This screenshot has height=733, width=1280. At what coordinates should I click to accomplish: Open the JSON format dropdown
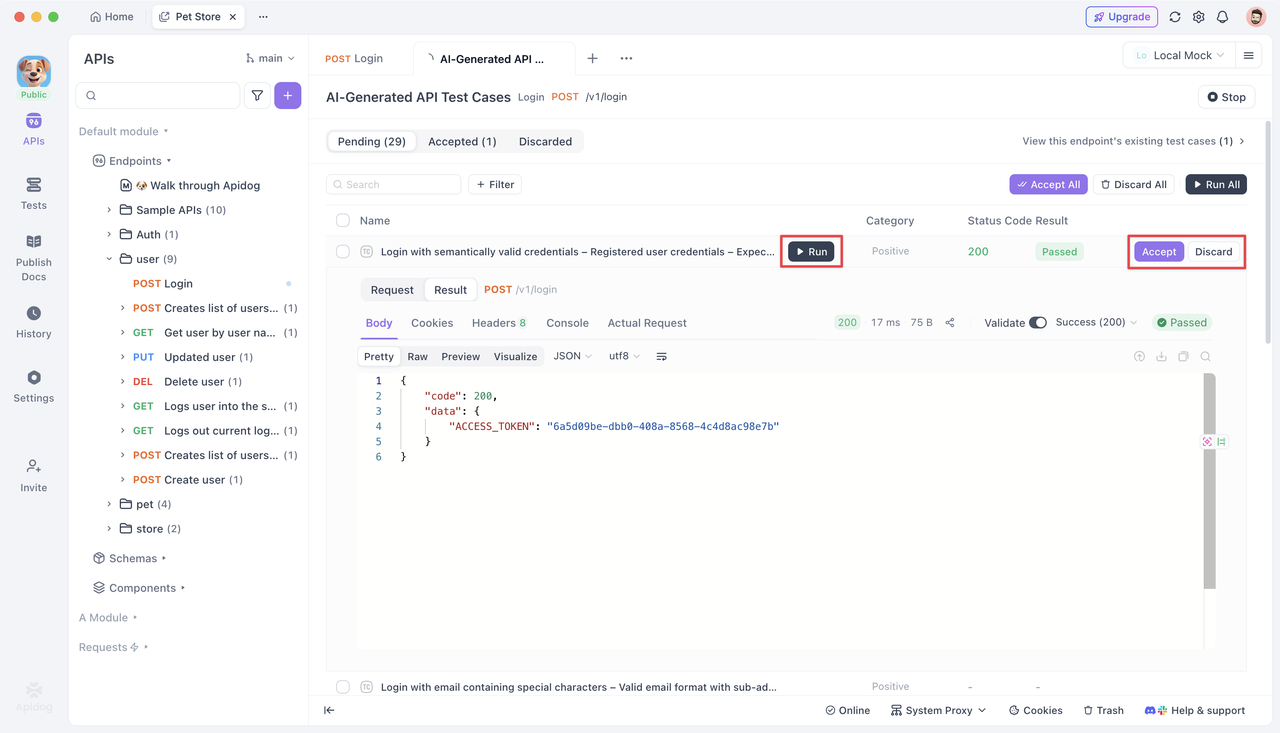coord(573,357)
